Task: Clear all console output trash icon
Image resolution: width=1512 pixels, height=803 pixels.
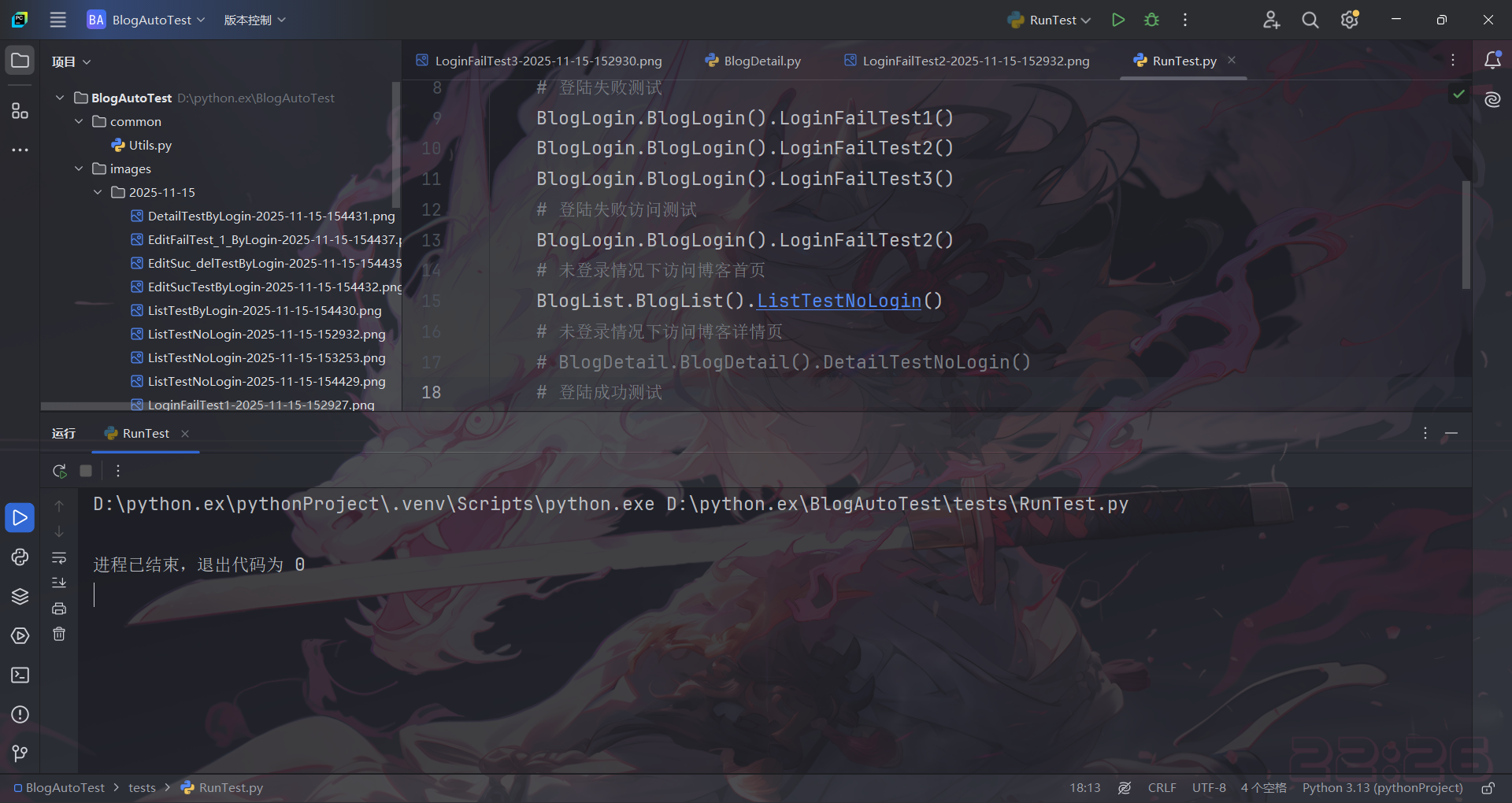Action: 59,634
